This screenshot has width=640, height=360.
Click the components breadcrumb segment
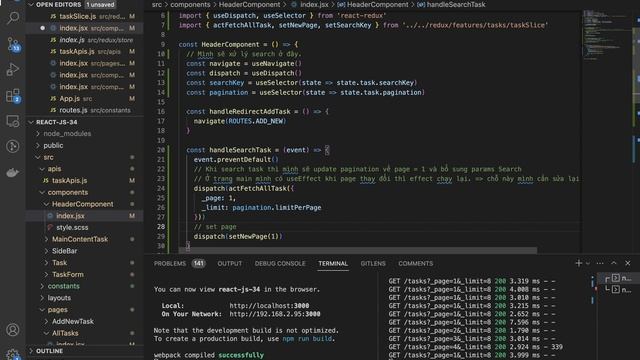point(190,4)
